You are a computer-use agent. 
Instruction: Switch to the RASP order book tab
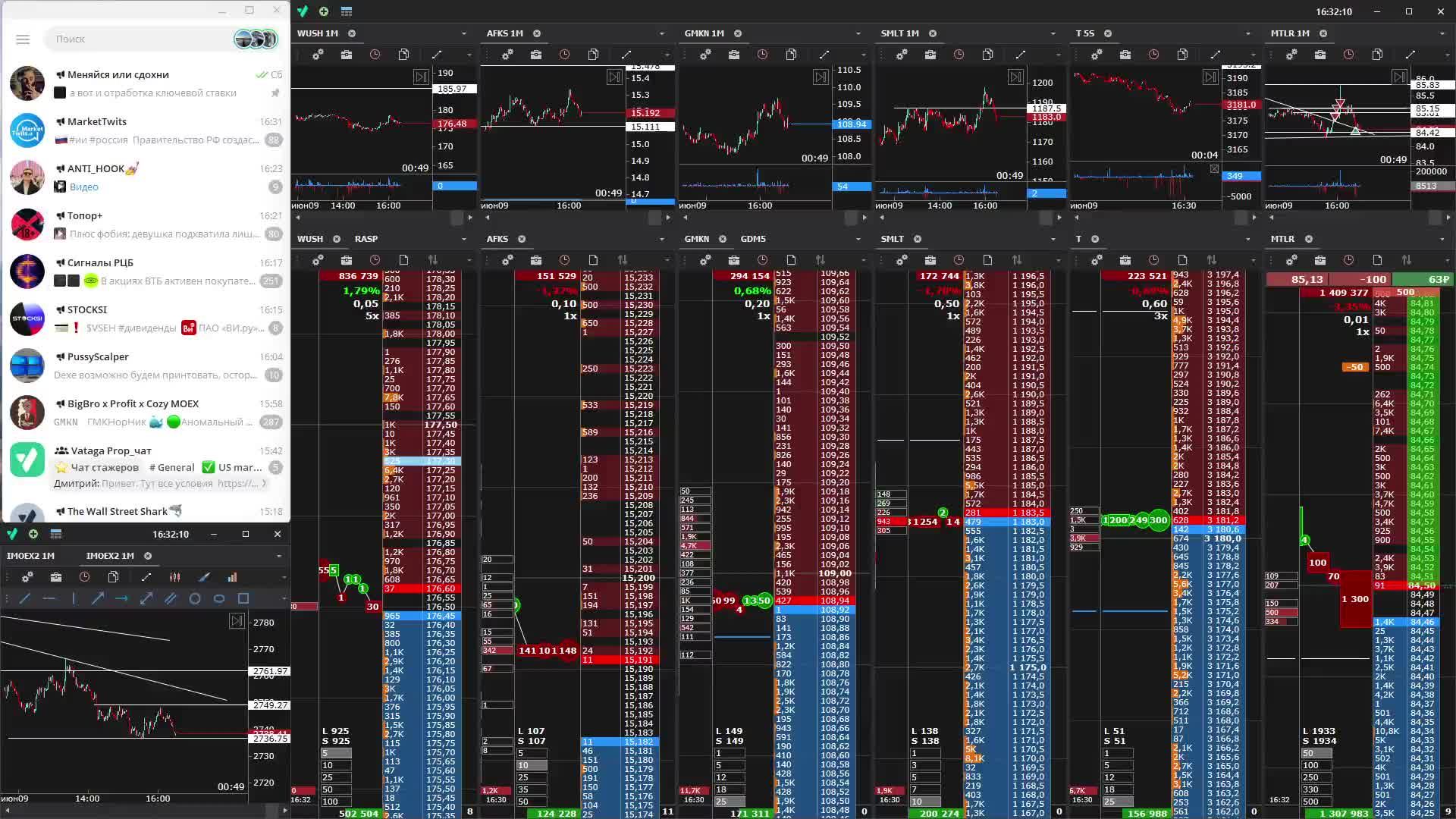pos(366,239)
